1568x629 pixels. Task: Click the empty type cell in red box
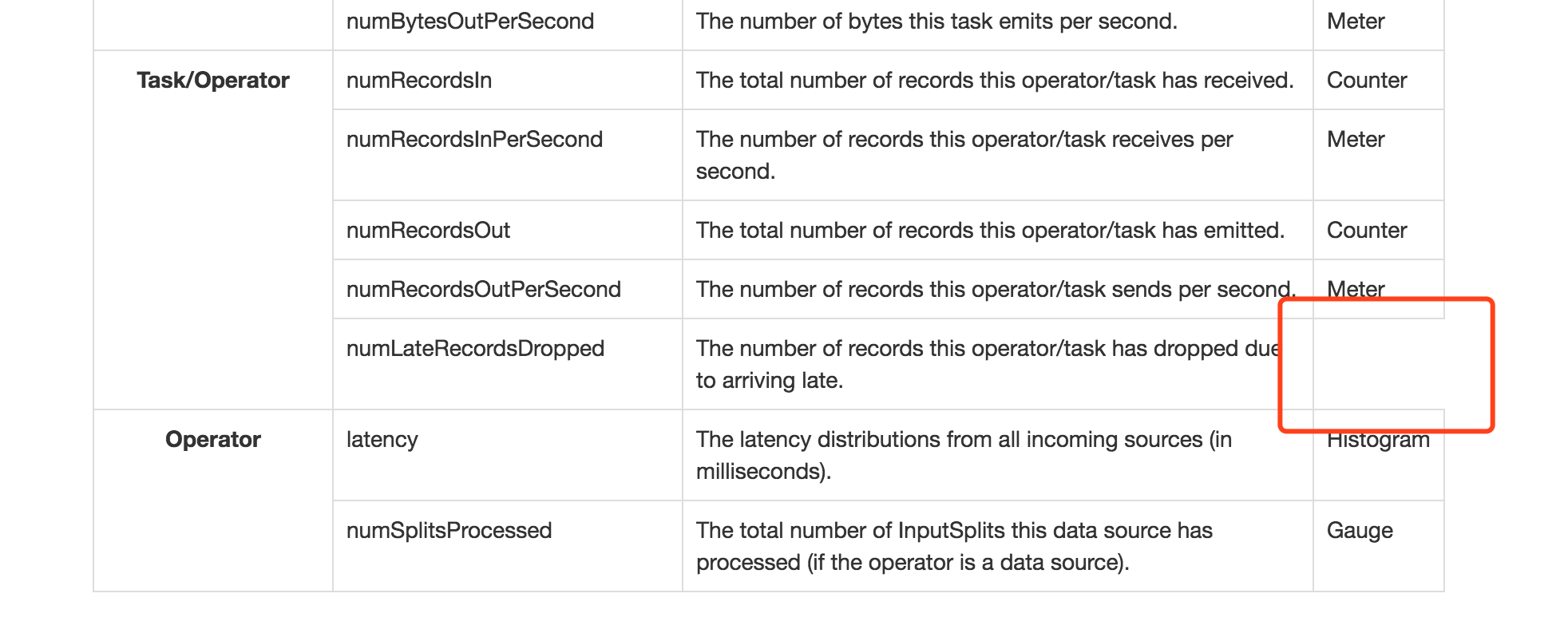pyautogui.click(x=1379, y=364)
